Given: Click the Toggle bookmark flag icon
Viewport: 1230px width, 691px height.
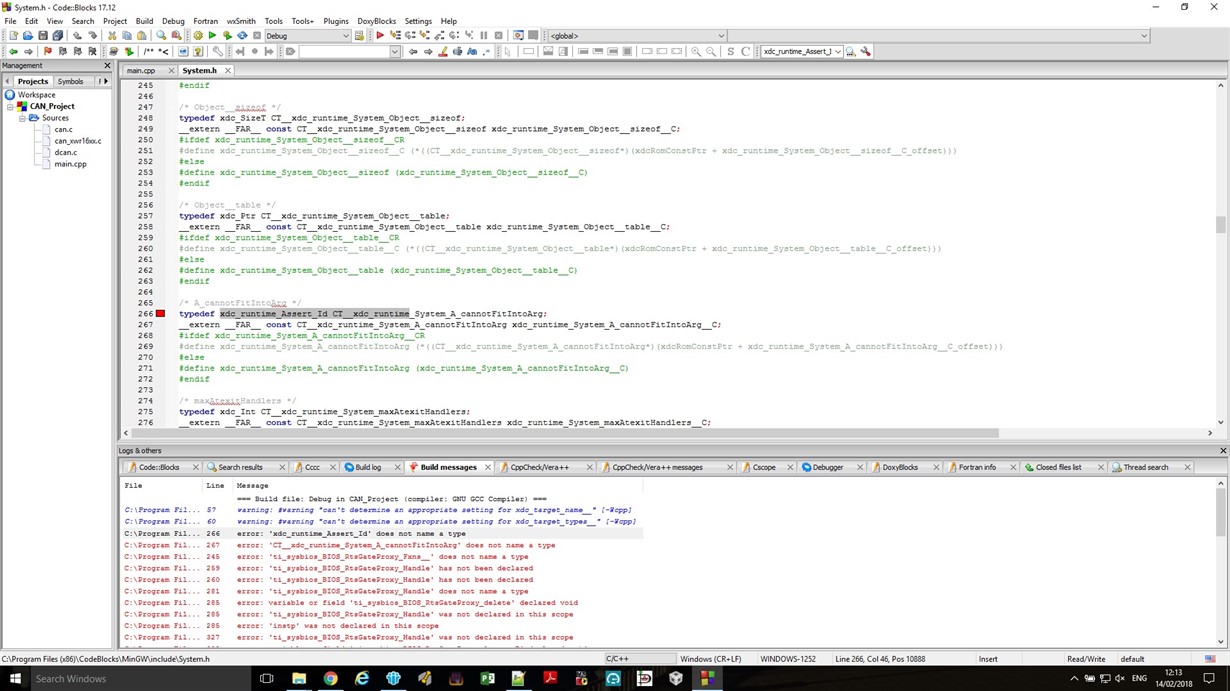Looking at the screenshot, I should pos(47,52).
